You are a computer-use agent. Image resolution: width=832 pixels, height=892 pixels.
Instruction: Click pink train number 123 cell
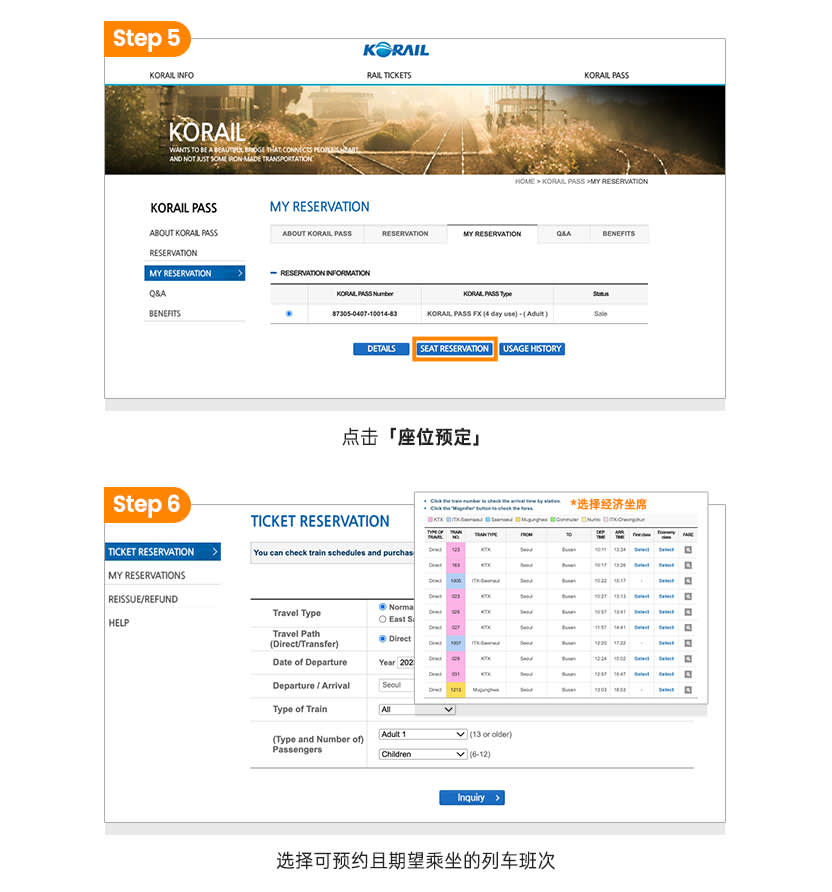pyautogui.click(x=456, y=549)
